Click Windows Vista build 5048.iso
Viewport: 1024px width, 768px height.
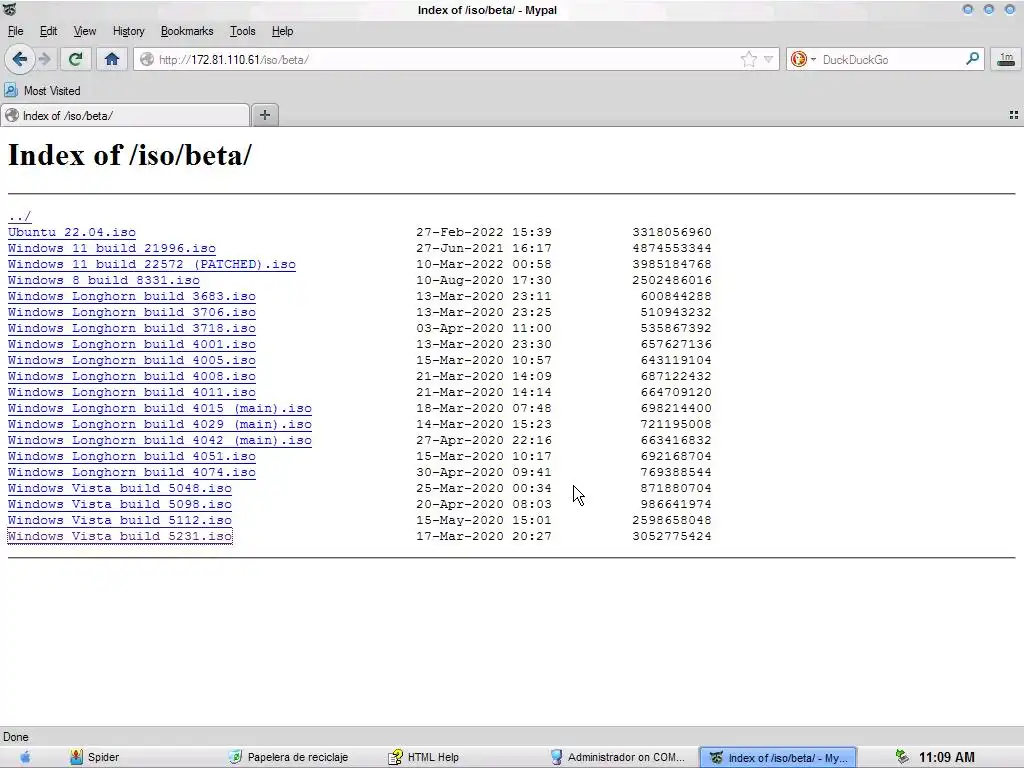coord(120,488)
